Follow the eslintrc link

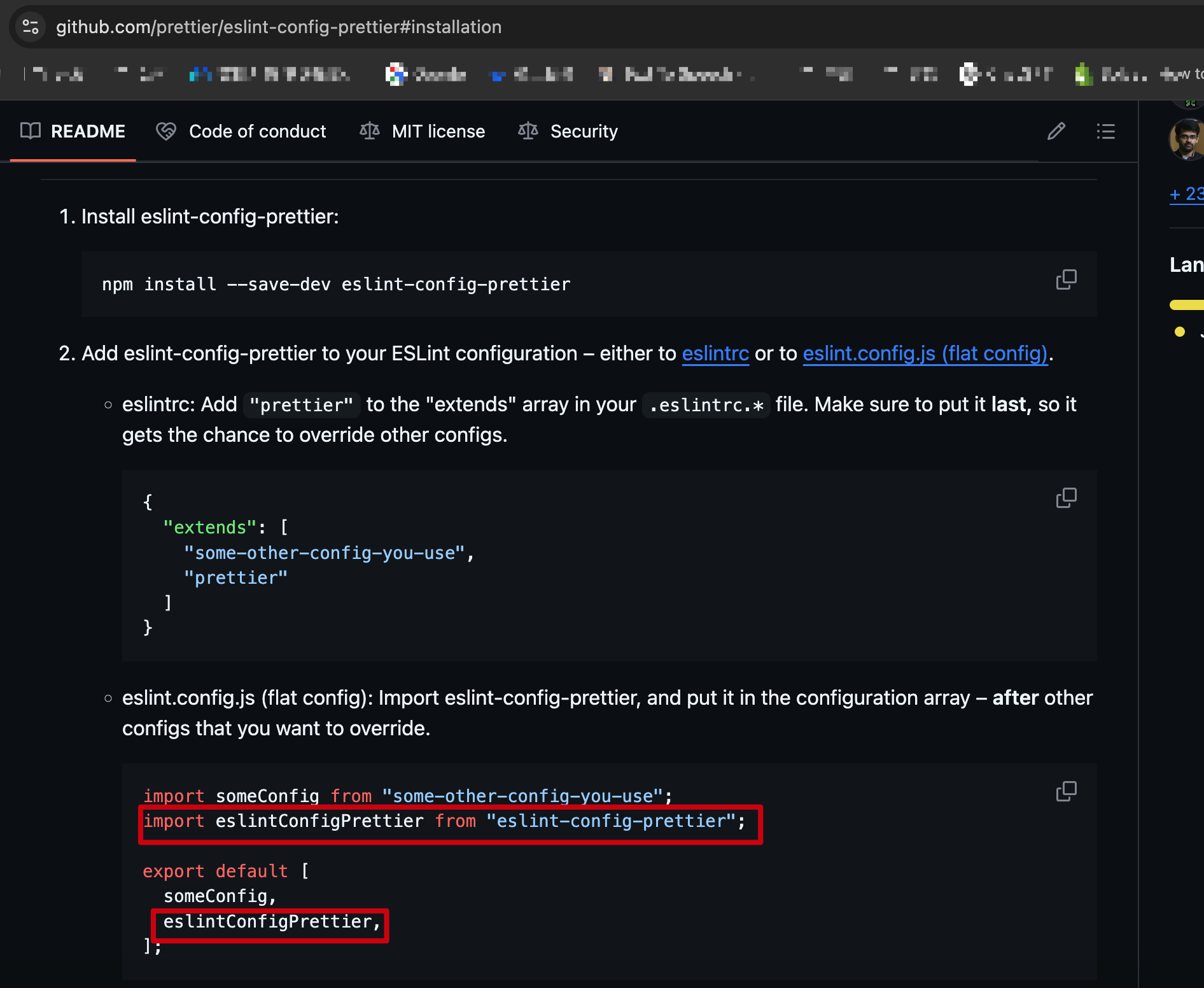tap(715, 353)
